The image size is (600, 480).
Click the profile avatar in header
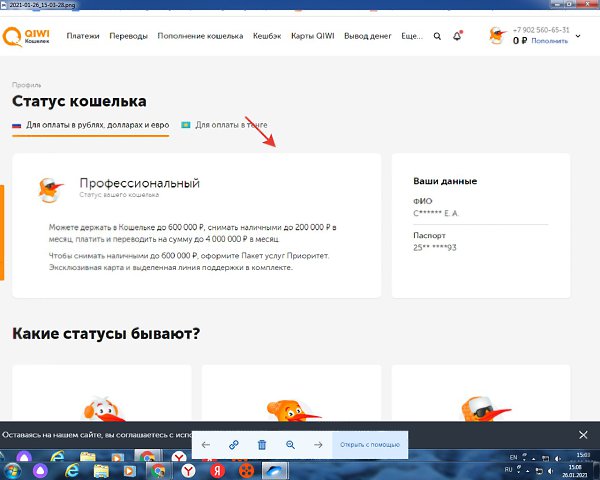(x=497, y=36)
